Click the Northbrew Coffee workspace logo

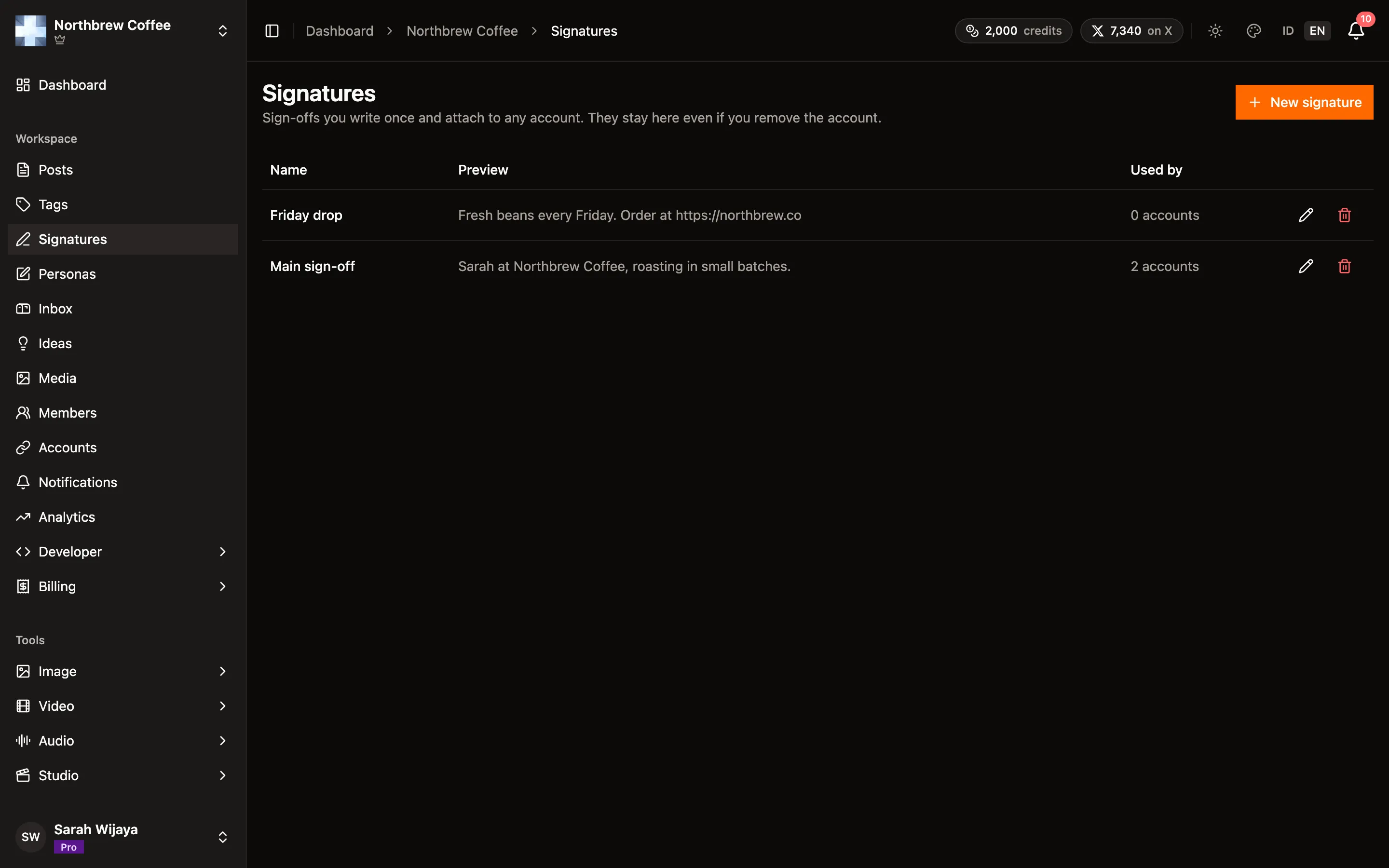click(x=31, y=31)
